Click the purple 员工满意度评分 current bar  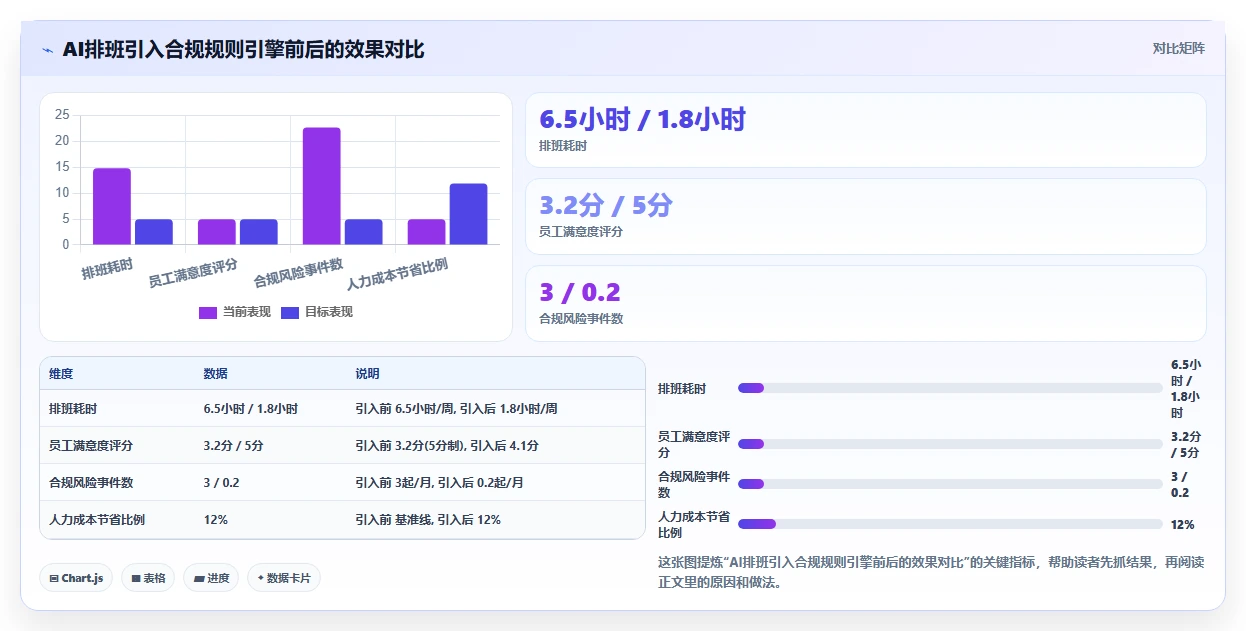pyautogui.click(x=216, y=232)
